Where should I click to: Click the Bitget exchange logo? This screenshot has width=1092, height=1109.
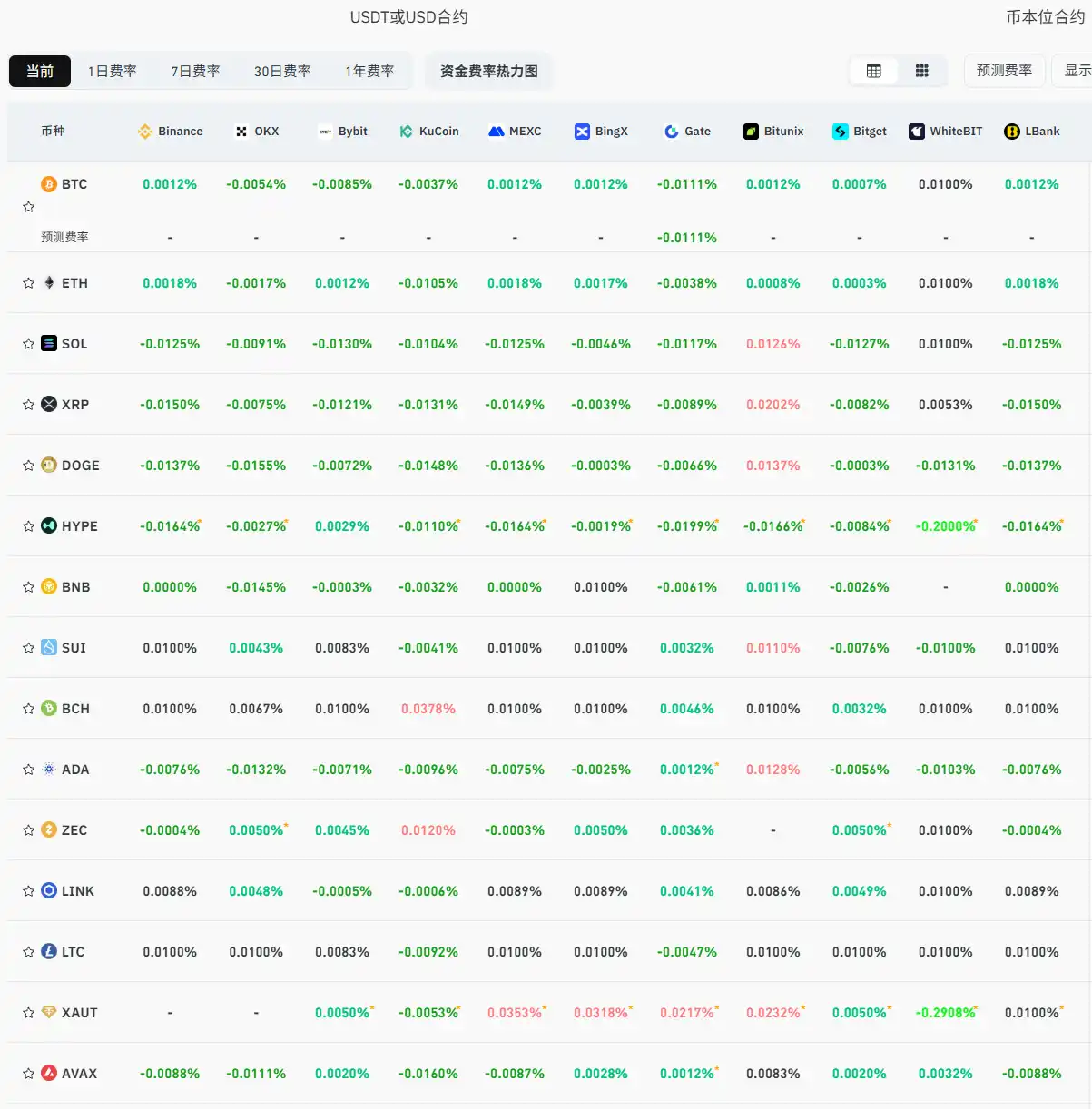841,132
